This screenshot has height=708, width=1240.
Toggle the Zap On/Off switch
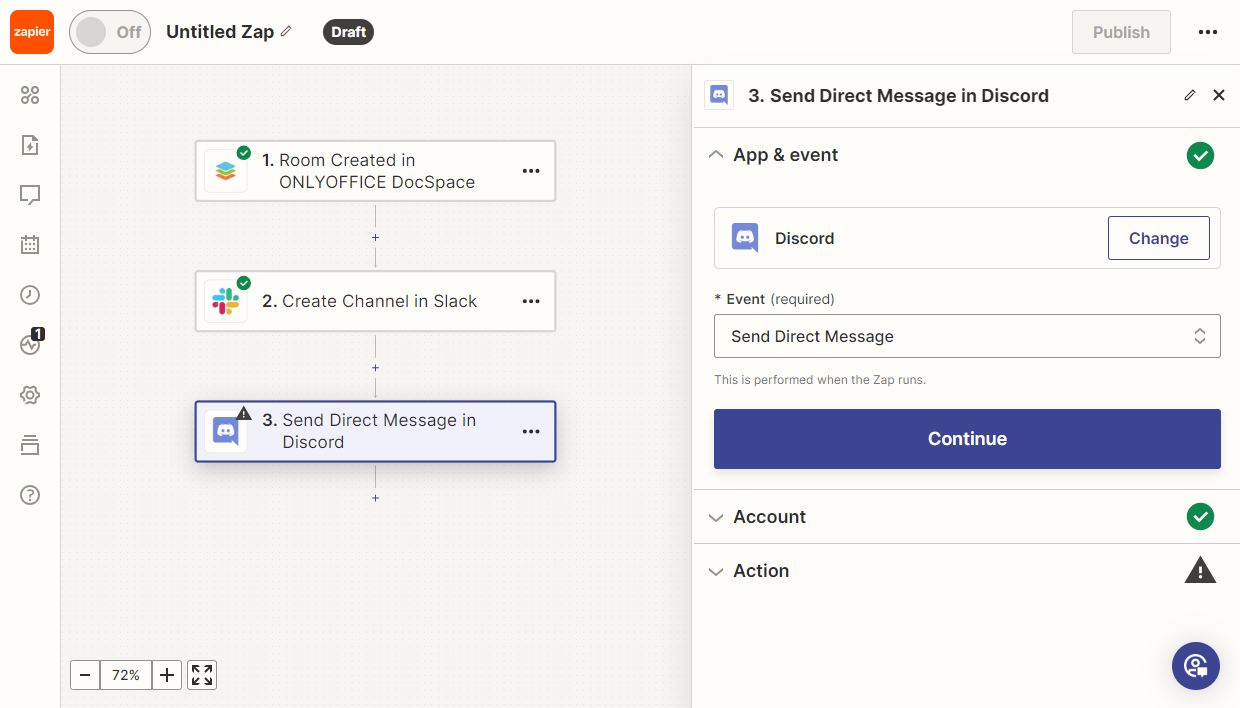click(109, 32)
